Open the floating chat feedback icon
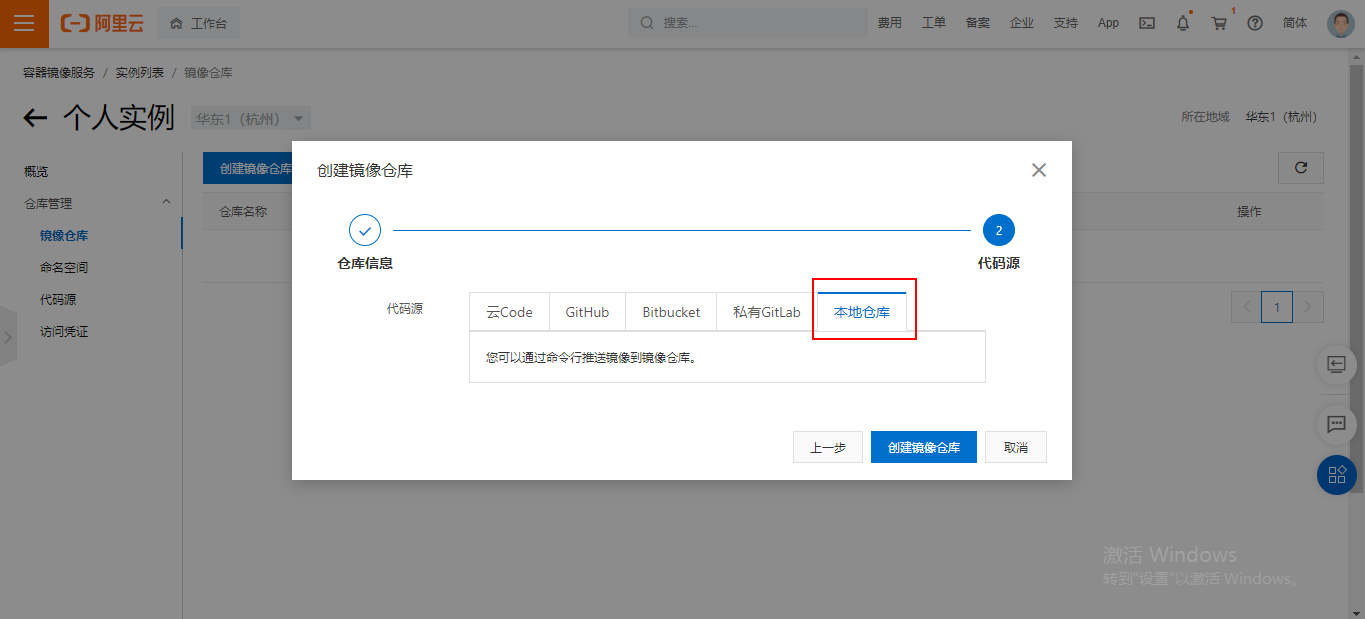The image size is (1365, 619). pyautogui.click(x=1337, y=424)
